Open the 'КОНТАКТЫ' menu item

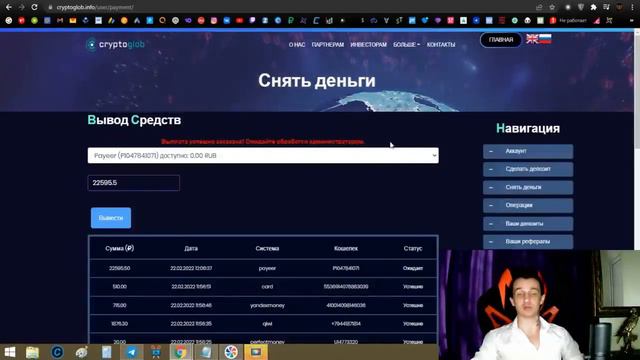click(x=441, y=44)
